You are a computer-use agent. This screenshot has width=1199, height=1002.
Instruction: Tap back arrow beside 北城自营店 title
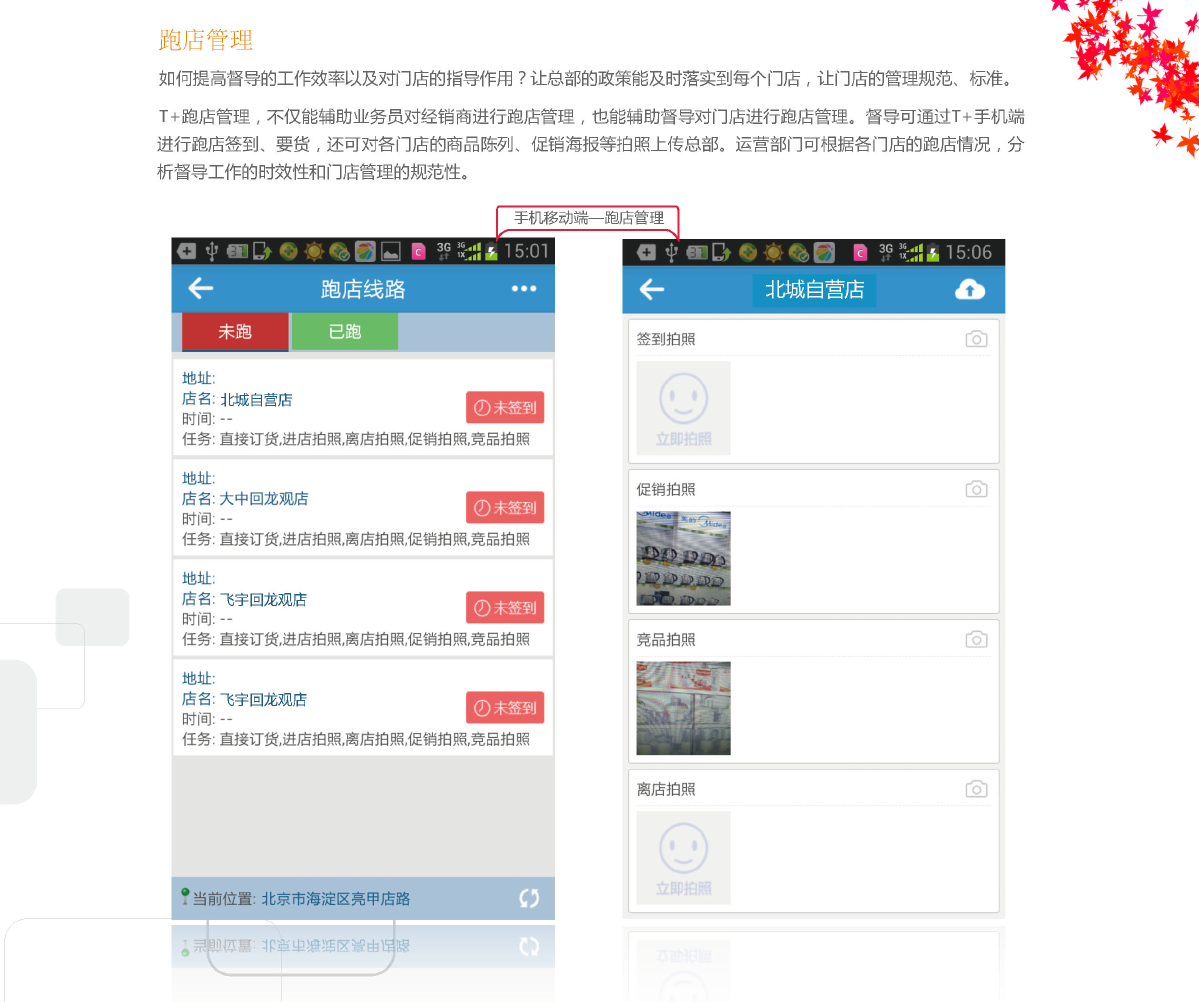[x=652, y=290]
